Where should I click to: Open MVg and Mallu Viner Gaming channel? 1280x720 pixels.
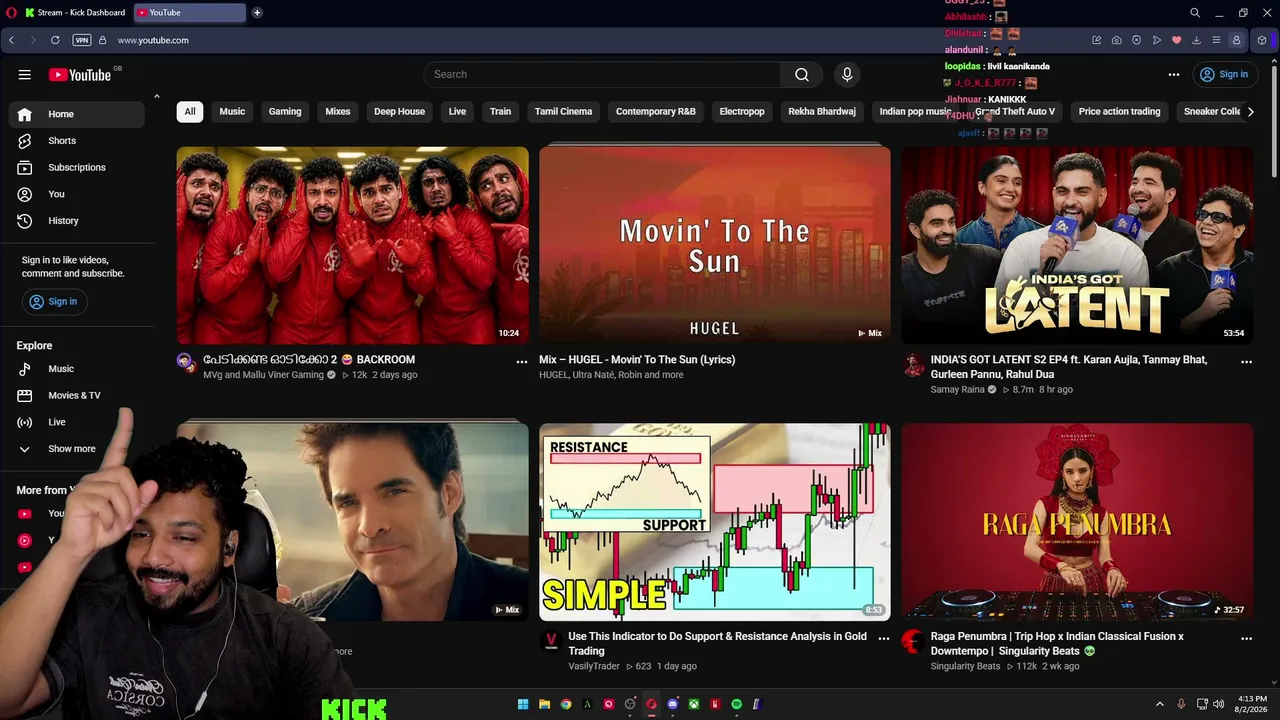[x=264, y=375]
